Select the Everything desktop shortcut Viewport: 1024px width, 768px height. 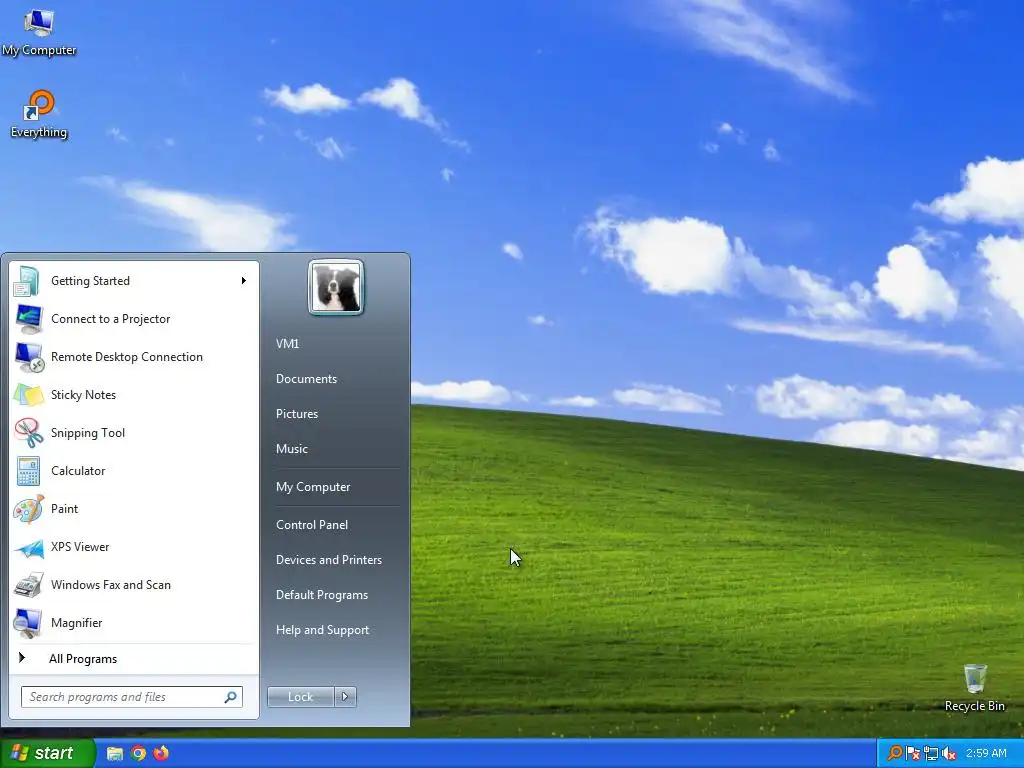pyautogui.click(x=39, y=114)
